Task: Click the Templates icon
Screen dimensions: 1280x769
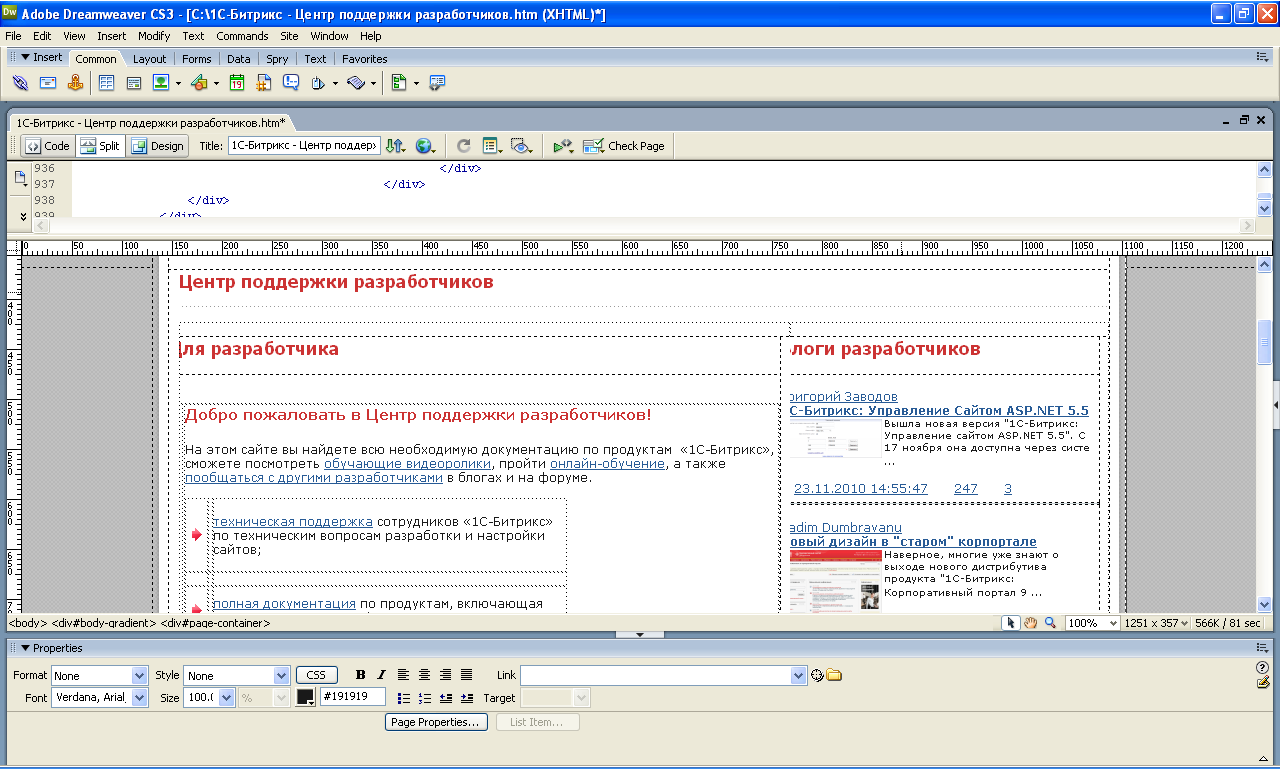Action: pos(399,83)
